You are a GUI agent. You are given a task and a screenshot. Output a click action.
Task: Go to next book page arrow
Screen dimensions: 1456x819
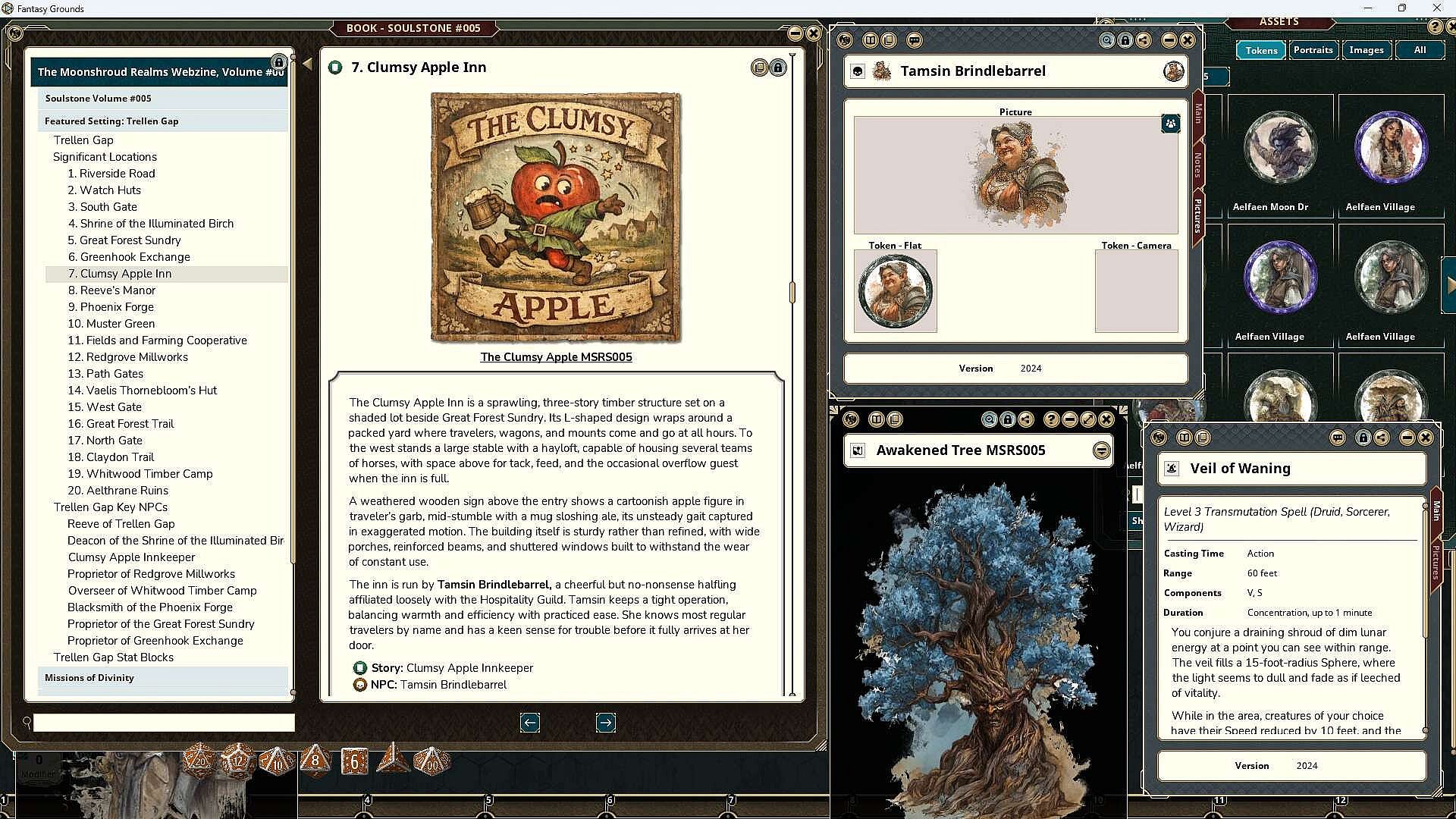605,723
